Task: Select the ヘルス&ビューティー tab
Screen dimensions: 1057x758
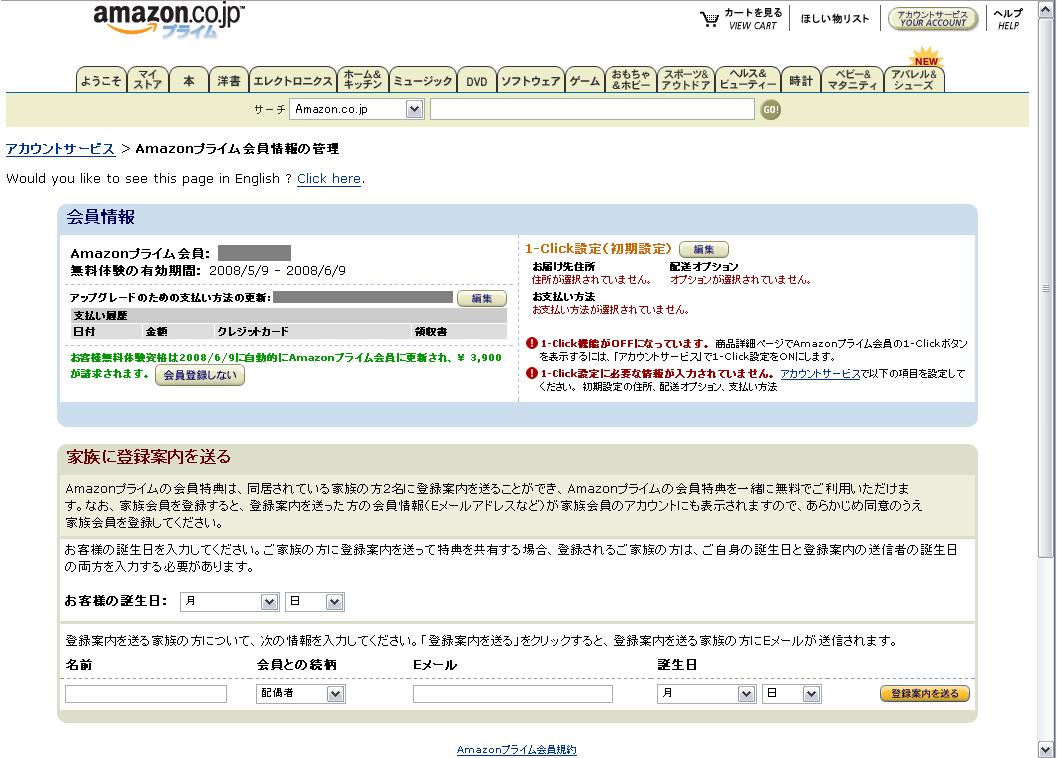Action: [748, 80]
